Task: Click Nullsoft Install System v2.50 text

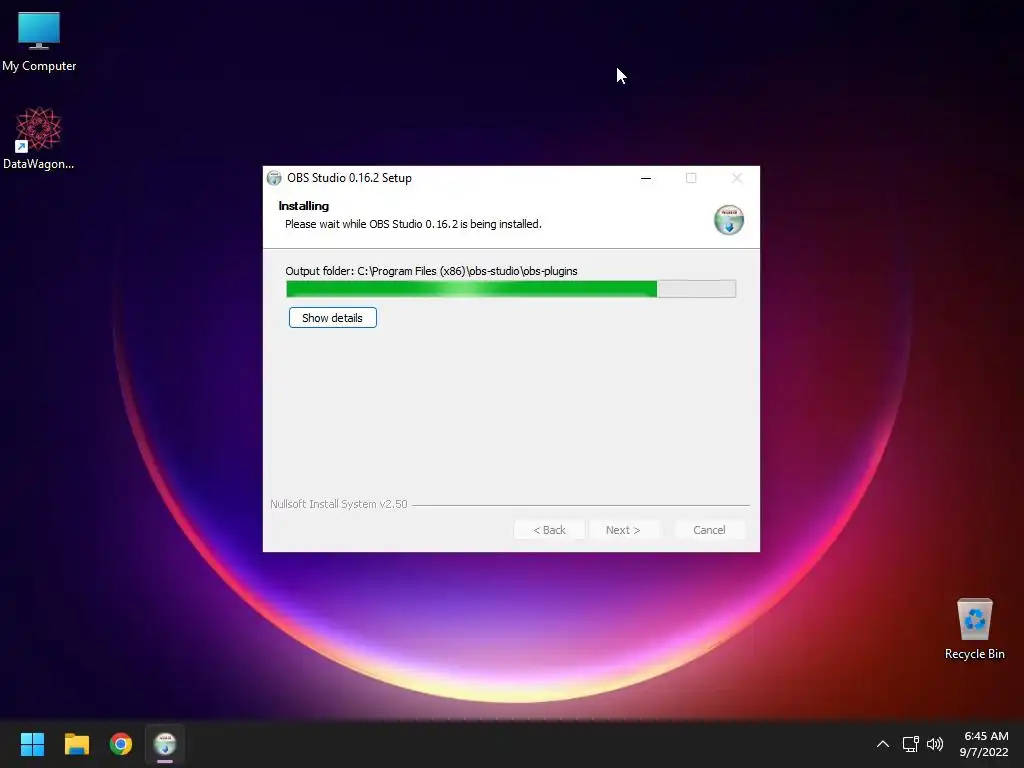Action: (339, 504)
